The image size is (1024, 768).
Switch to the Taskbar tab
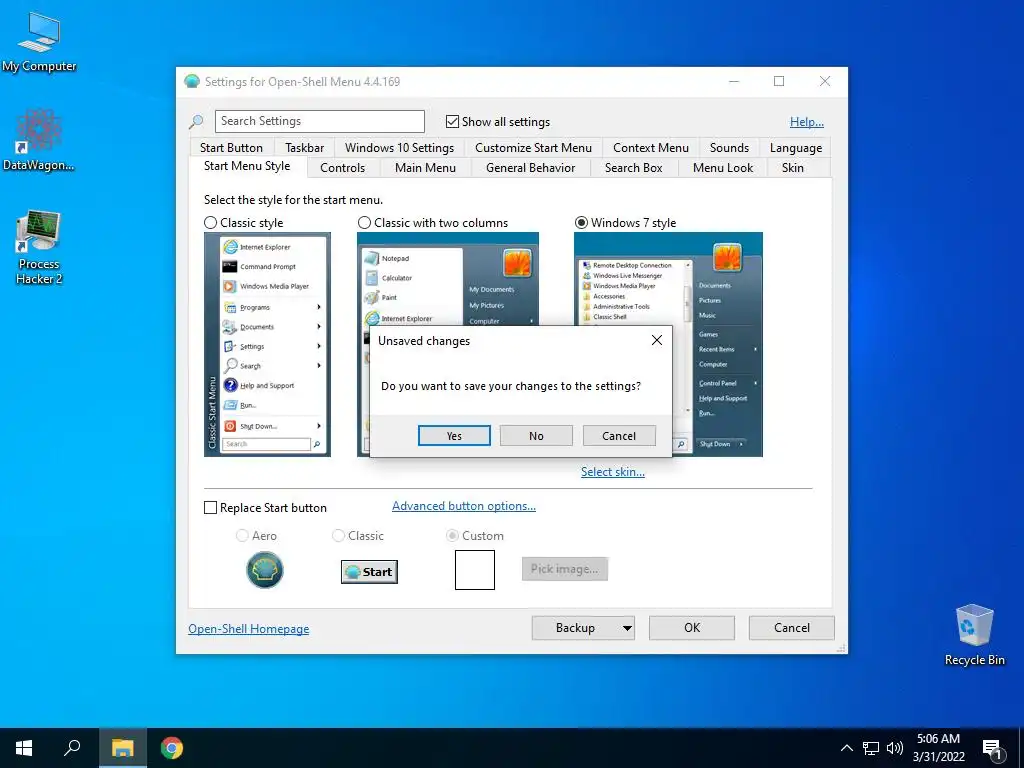tap(304, 148)
